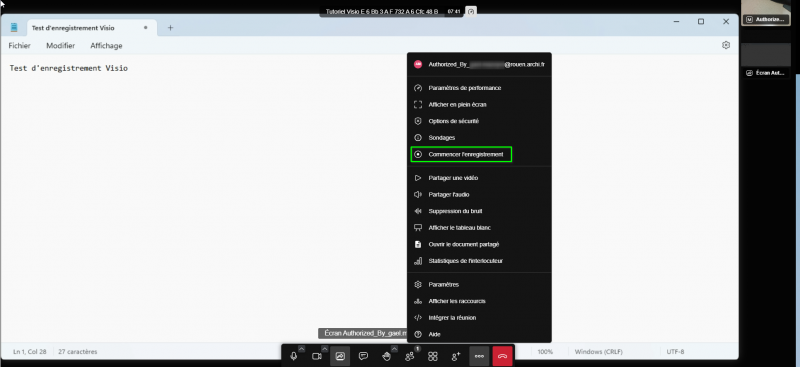Viewport: 800px width, 367px height.
Task: Start recording via Commencer l'enregistrement
Action: (x=461, y=154)
